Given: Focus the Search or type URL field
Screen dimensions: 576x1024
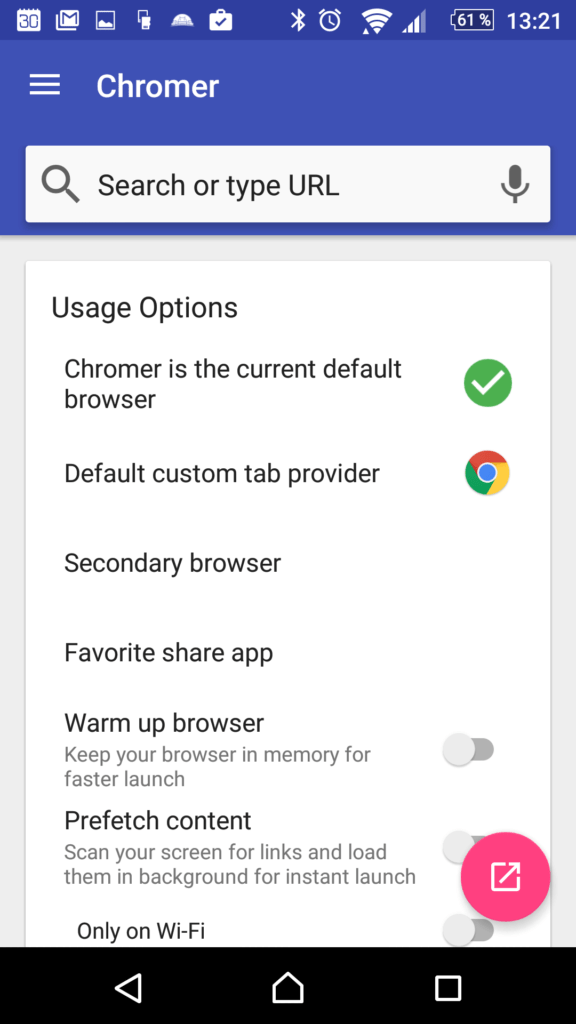Looking at the screenshot, I should 288,184.
